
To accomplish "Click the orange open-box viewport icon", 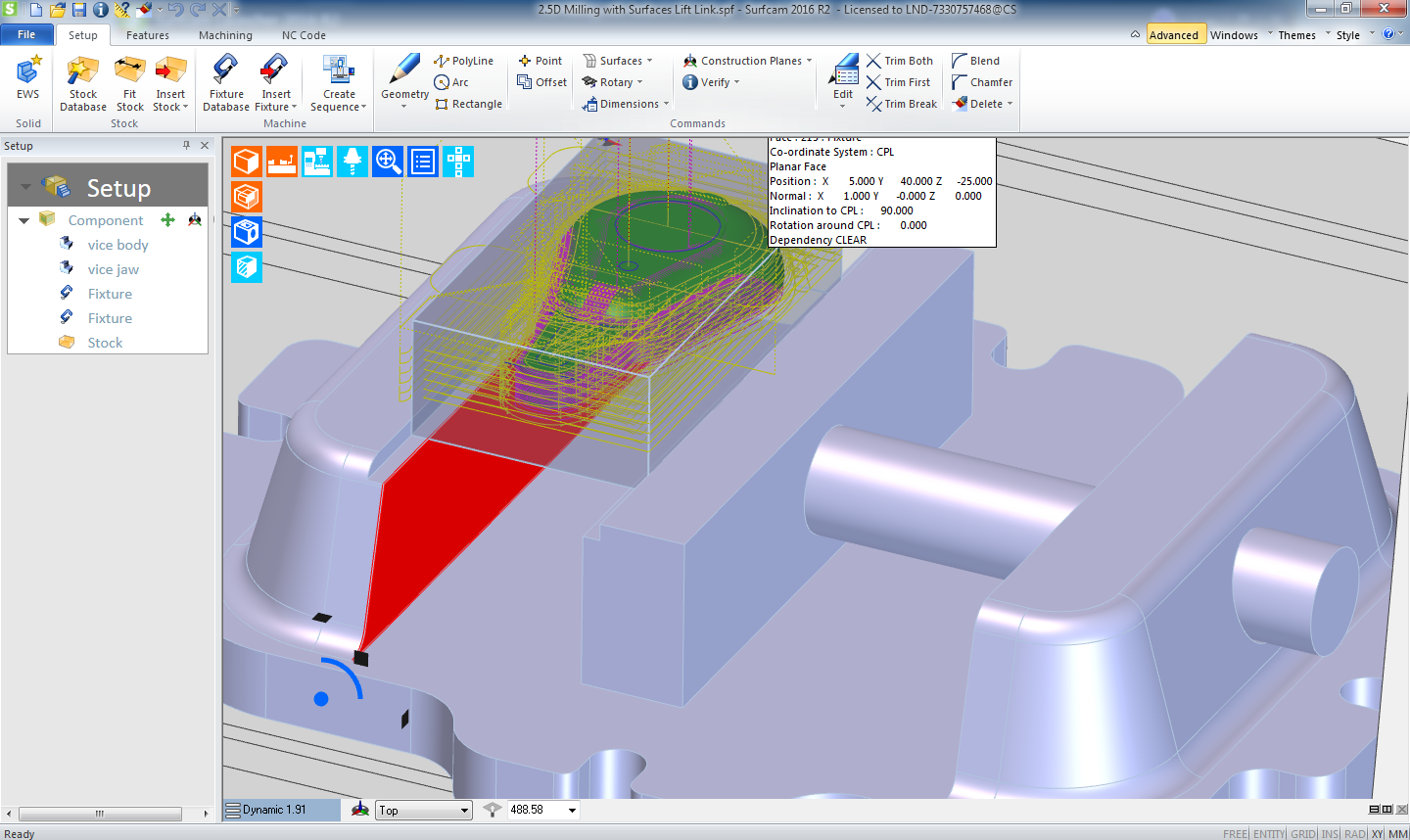I will point(247,197).
